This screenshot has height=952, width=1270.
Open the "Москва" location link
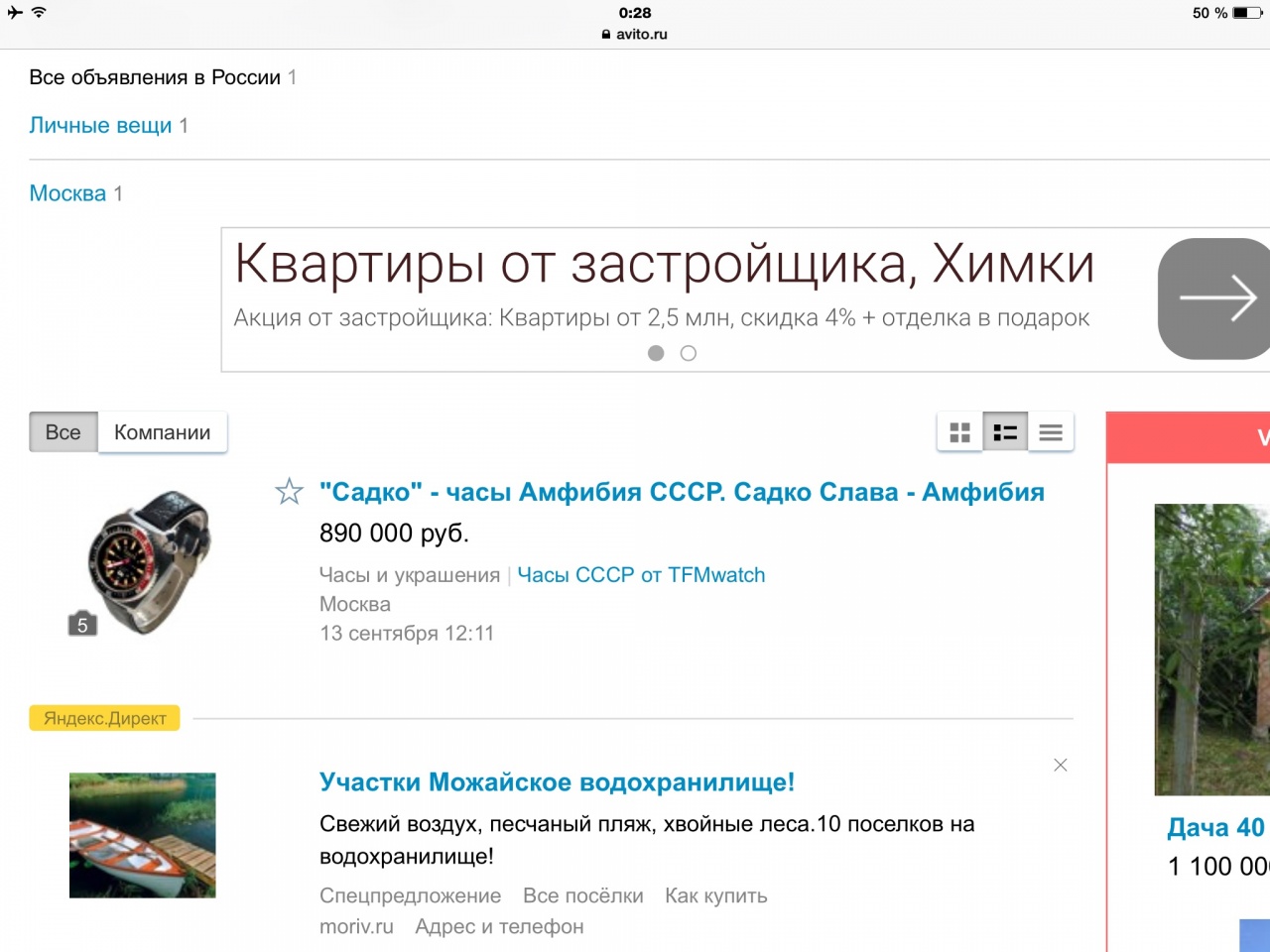point(67,193)
